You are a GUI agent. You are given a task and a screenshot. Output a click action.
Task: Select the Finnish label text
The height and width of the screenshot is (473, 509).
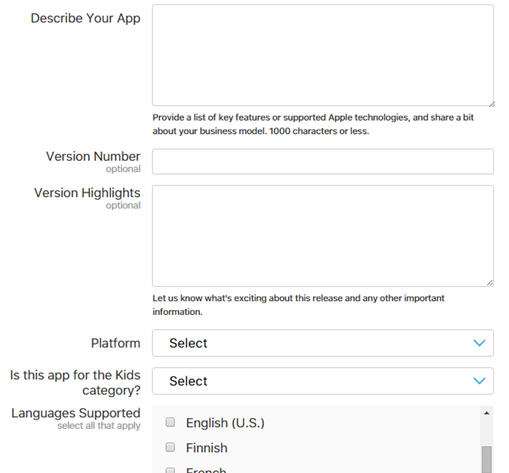[207, 448]
